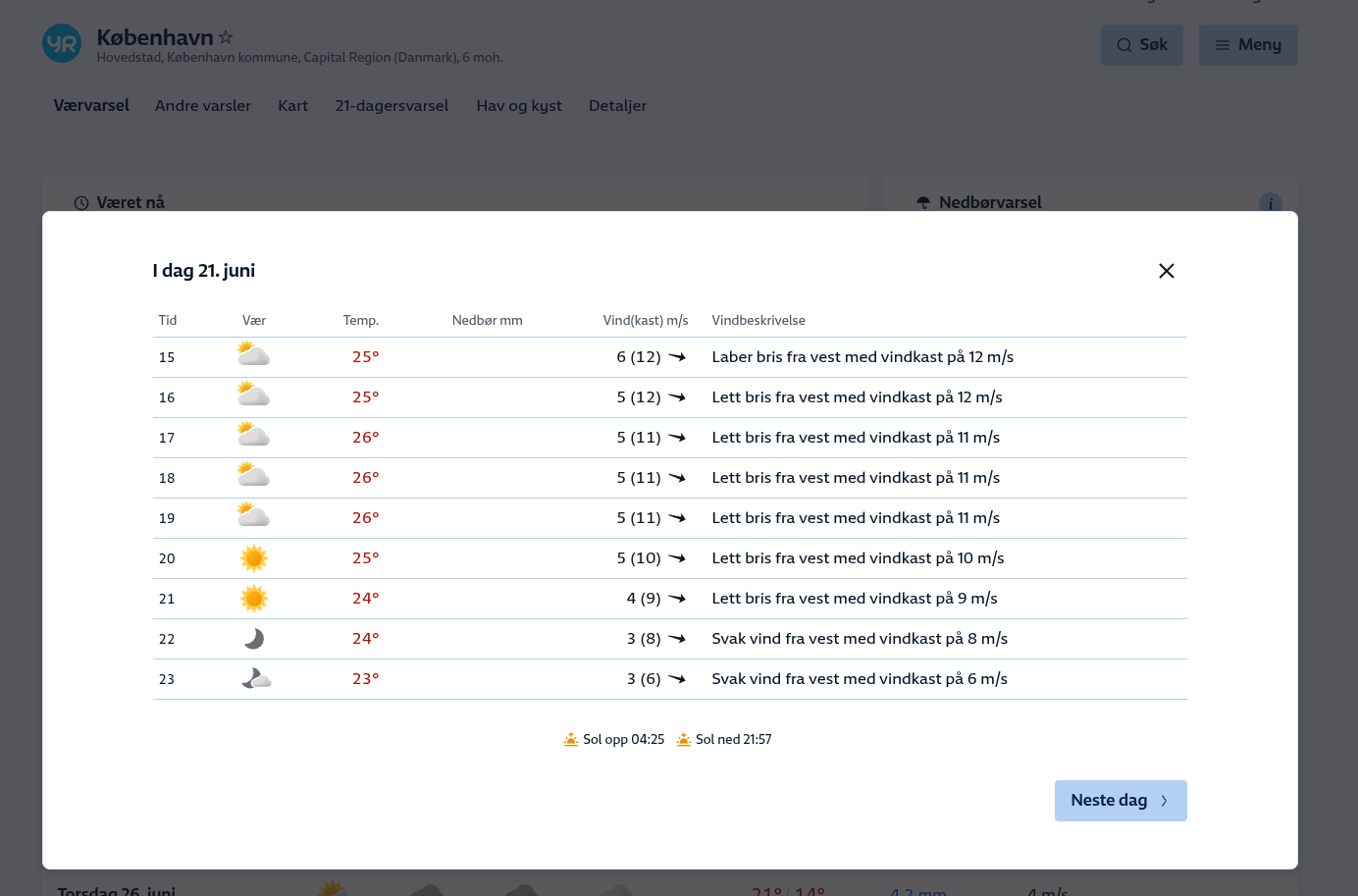Screen dimensions: 1358x896
Task: Click wind value 3 (6) for hour 23
Action: pyautogui.click(x=644, y=679)
